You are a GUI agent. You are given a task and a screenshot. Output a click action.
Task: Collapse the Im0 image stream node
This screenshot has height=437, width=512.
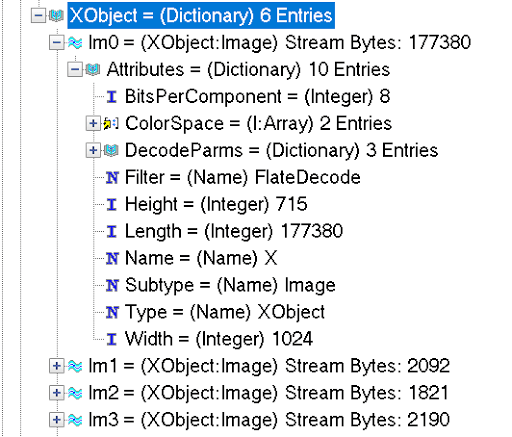(57, 42)
